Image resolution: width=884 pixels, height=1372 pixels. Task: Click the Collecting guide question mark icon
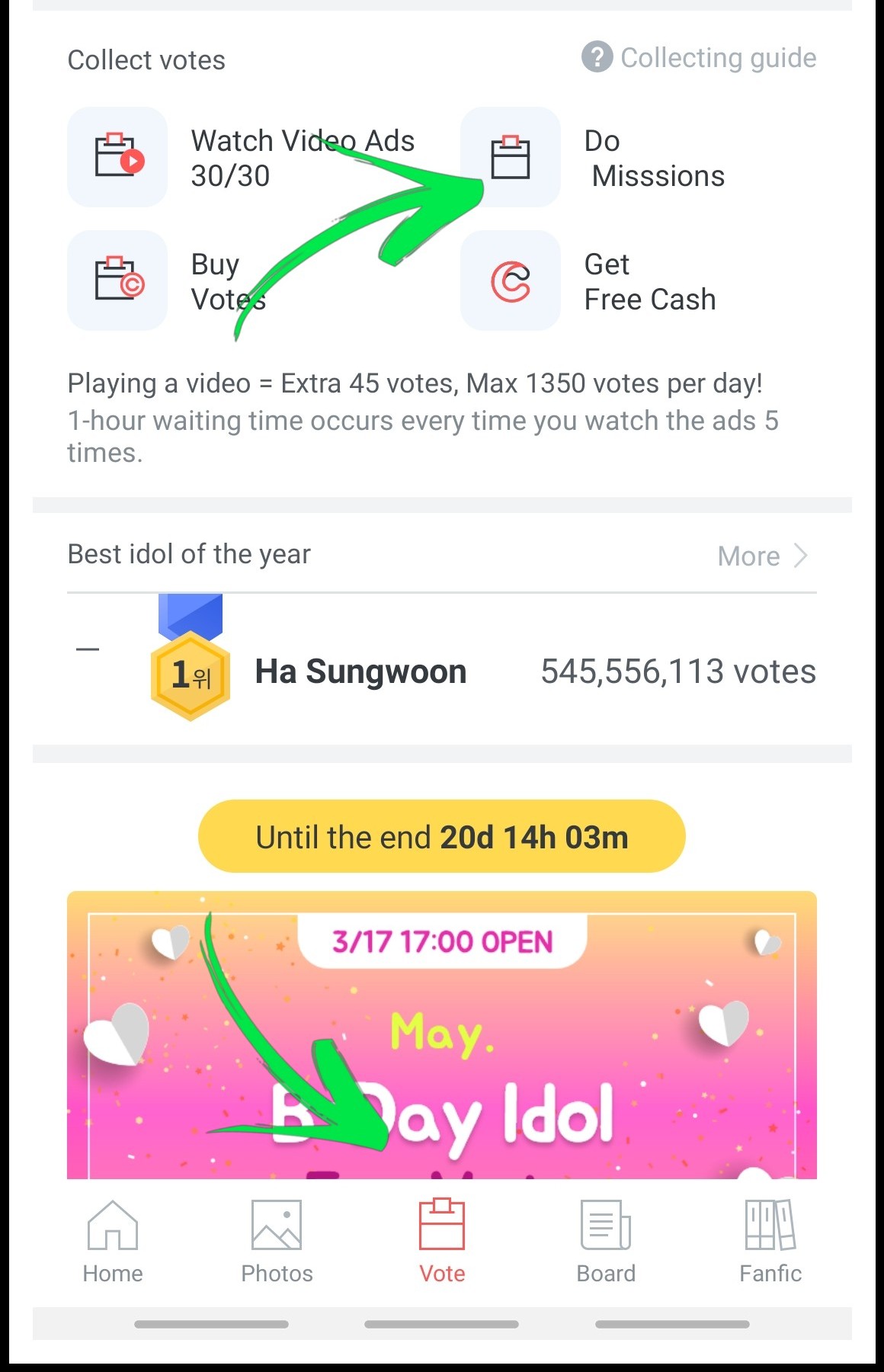click(x=597, y=57)
